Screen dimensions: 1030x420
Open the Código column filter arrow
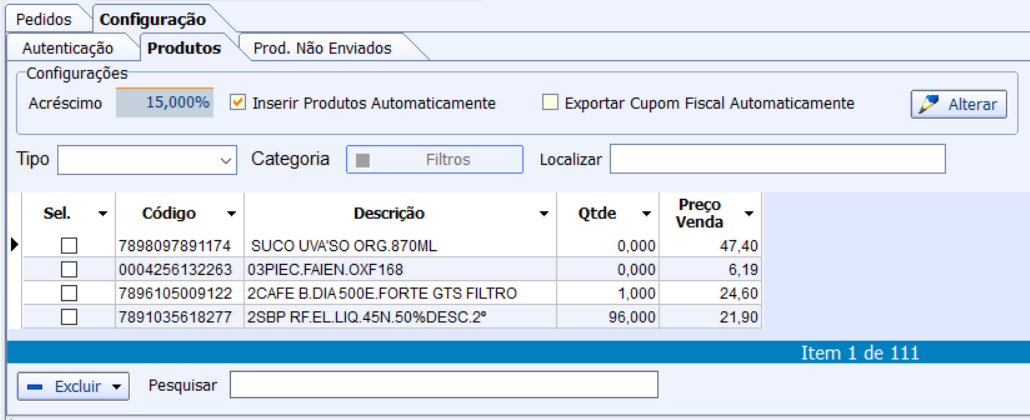(x=231, y=214)
